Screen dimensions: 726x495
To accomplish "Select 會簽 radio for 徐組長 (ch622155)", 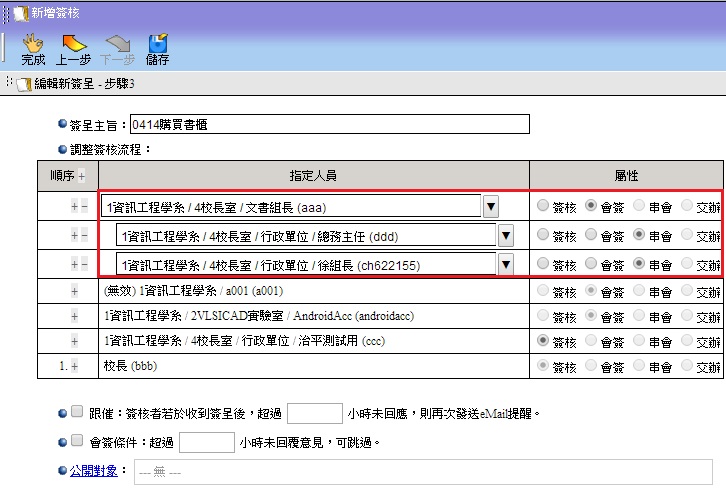I will point(591,263).
